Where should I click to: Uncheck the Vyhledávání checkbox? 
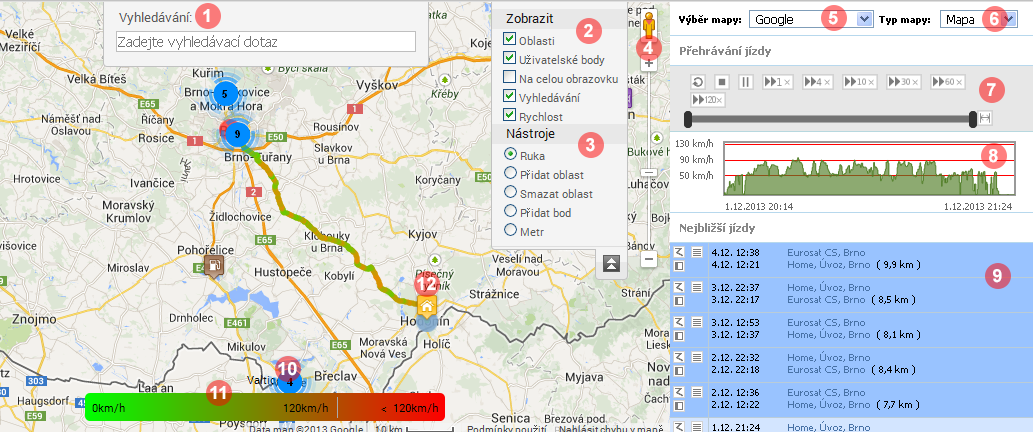509,96
